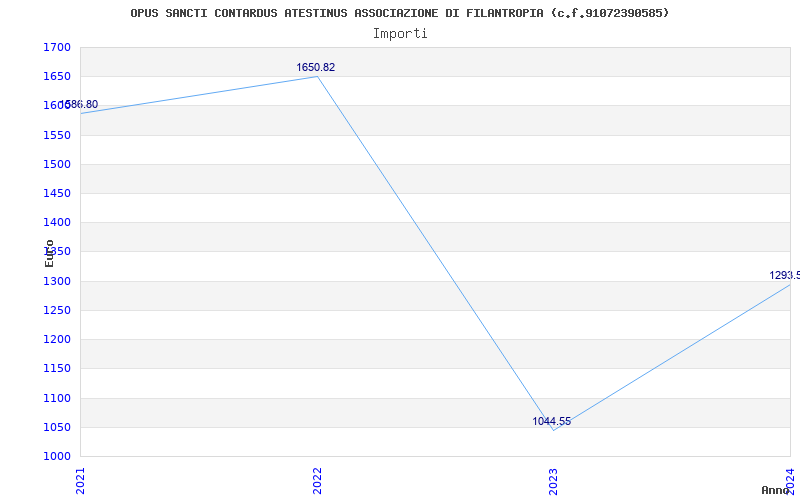Viewport: 800px width, 500px height.
Task: Click the 1050 y-axis tick label
Action: click(57, 427)
